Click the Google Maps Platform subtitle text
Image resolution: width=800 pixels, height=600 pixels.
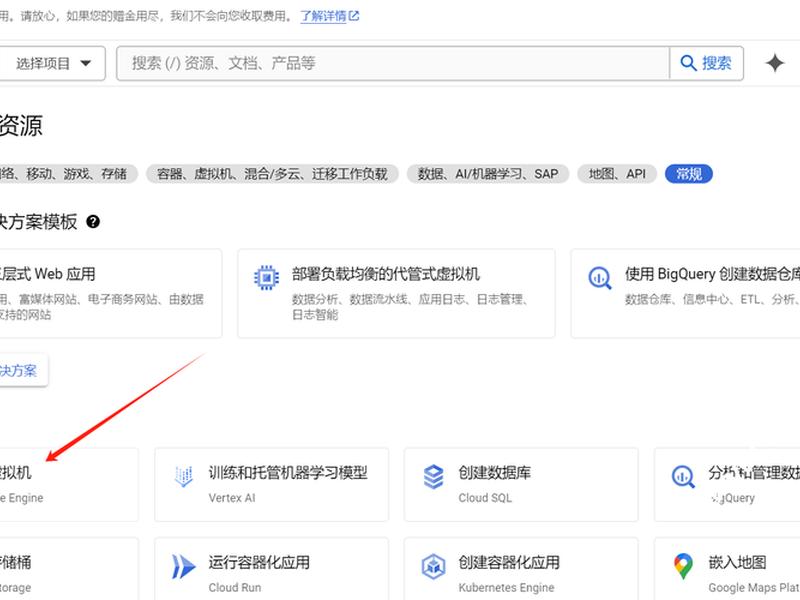click(x=754, y=588)
